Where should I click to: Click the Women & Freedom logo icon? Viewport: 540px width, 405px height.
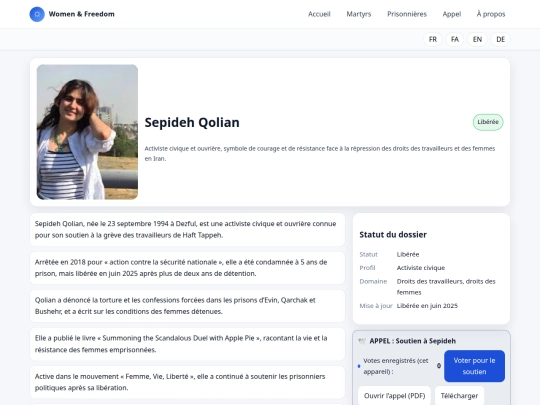37,14
